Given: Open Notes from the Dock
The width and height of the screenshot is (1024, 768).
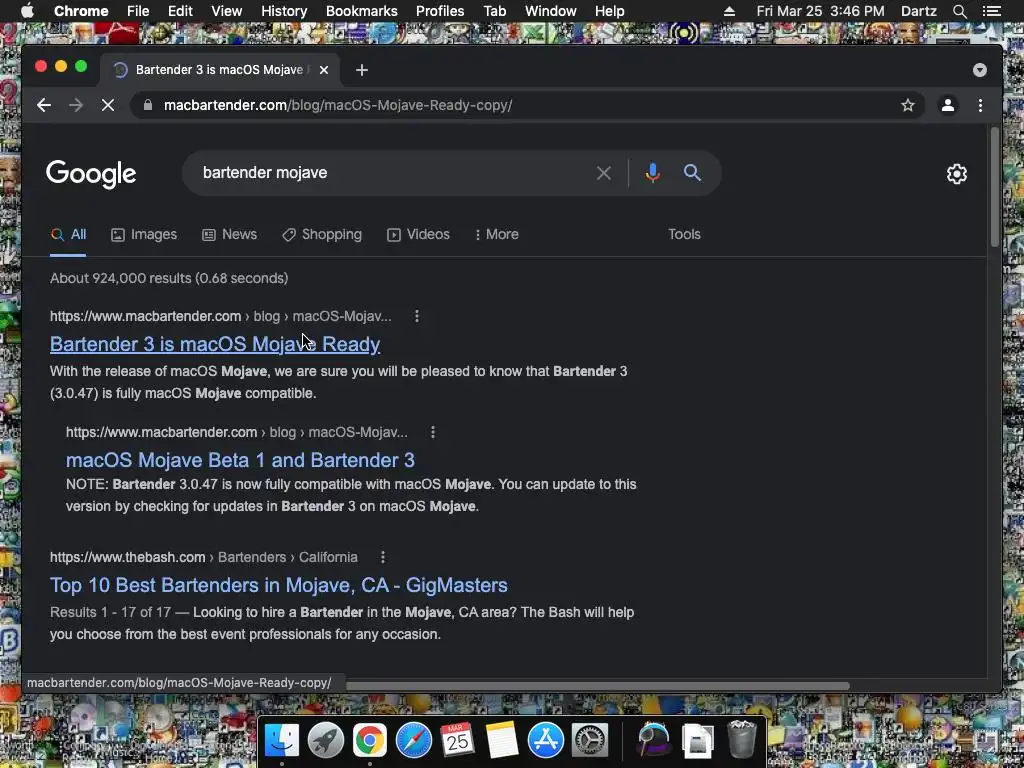Looking at the screenshot, I should click(502, 741).
